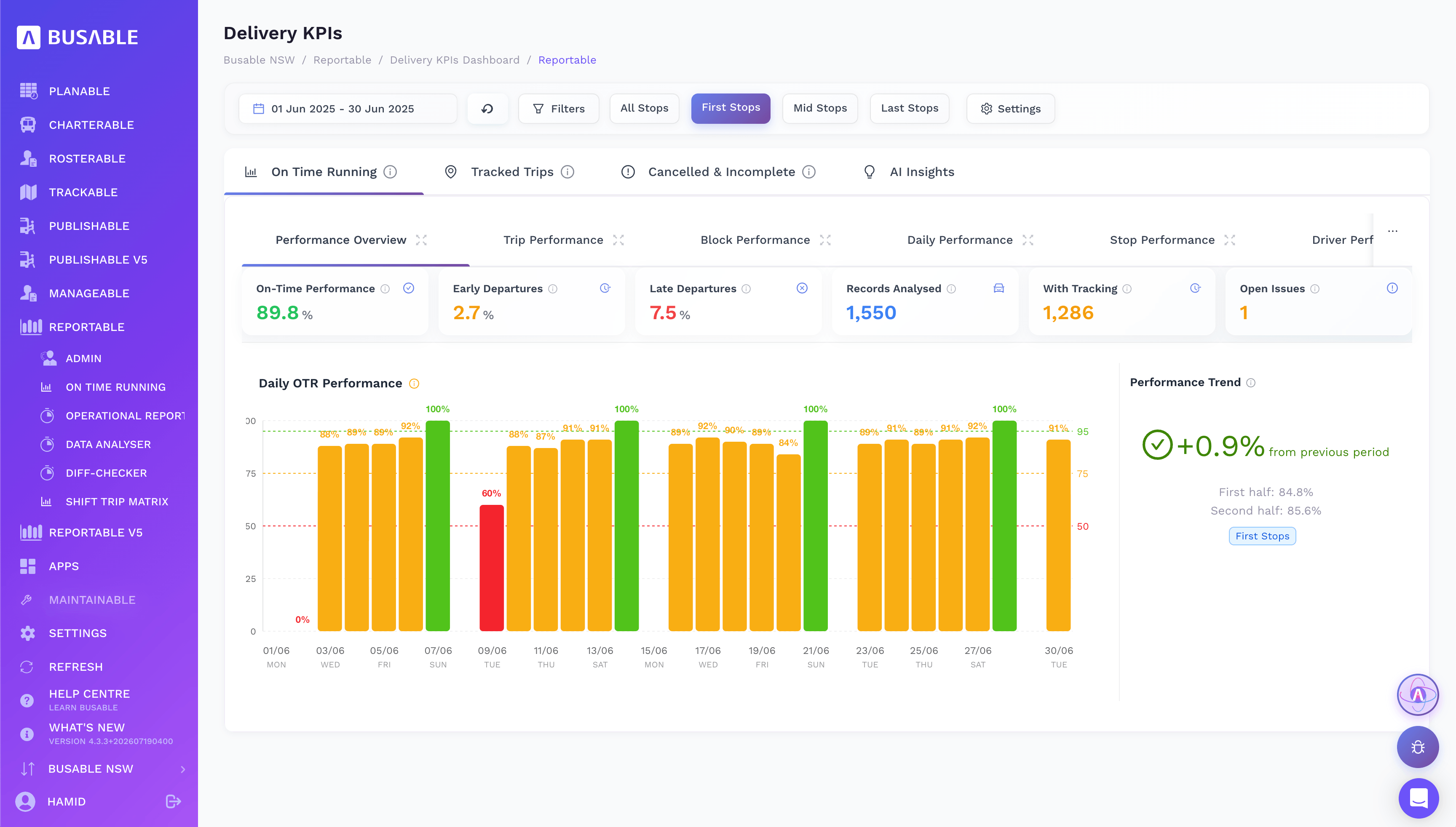Click the info icon on Open Issues card
The height and width of the screenshot is (827, 1456).
(x=1315, y=289)
